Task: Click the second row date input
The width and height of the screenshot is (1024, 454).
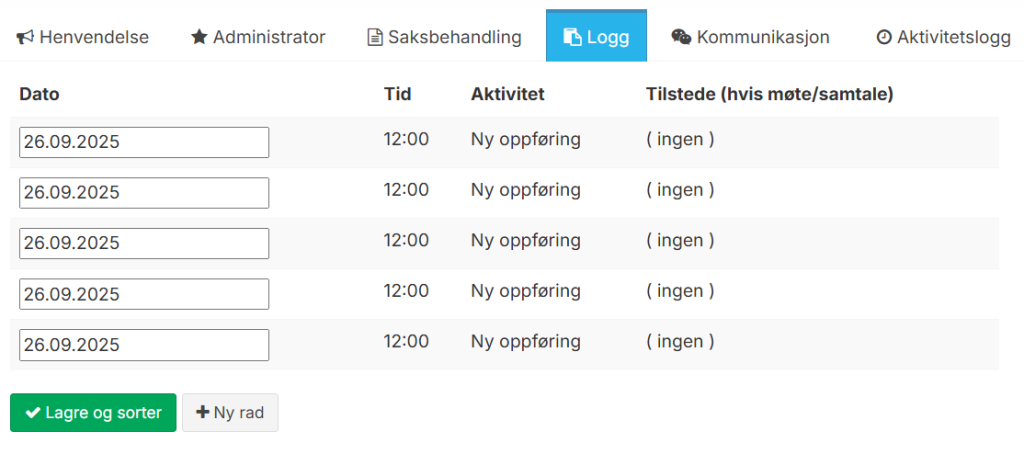Action: click(x=144, y=193)
